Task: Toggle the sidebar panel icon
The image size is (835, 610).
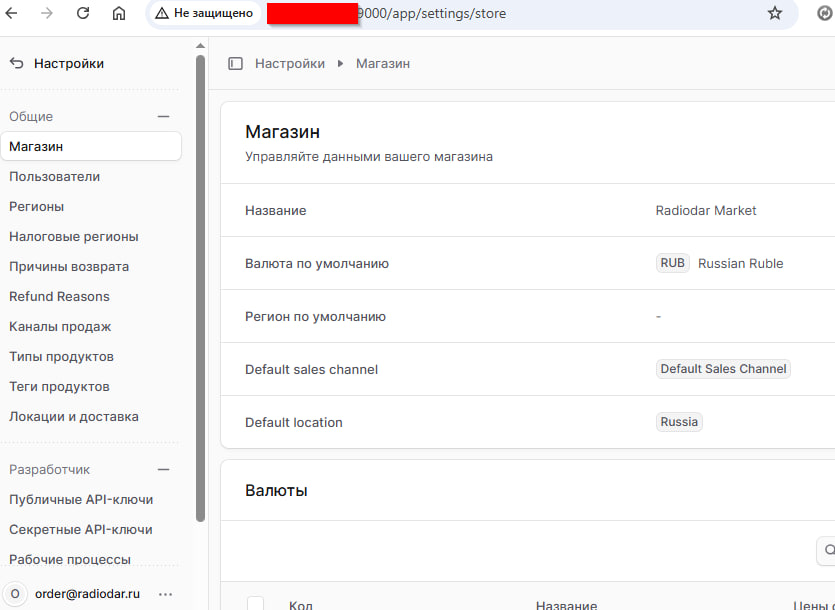Action: tap(236, 63)
